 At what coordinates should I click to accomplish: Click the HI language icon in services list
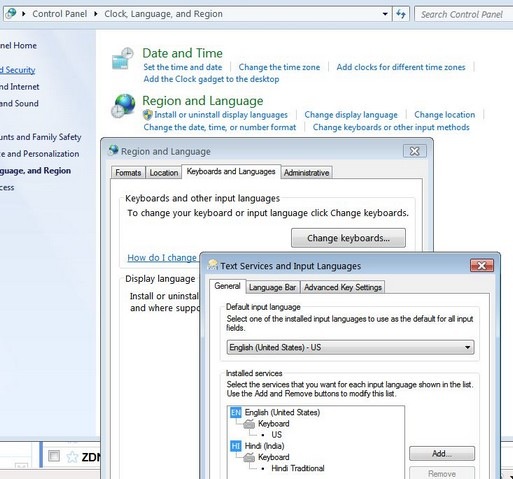[x=236, y=446]
